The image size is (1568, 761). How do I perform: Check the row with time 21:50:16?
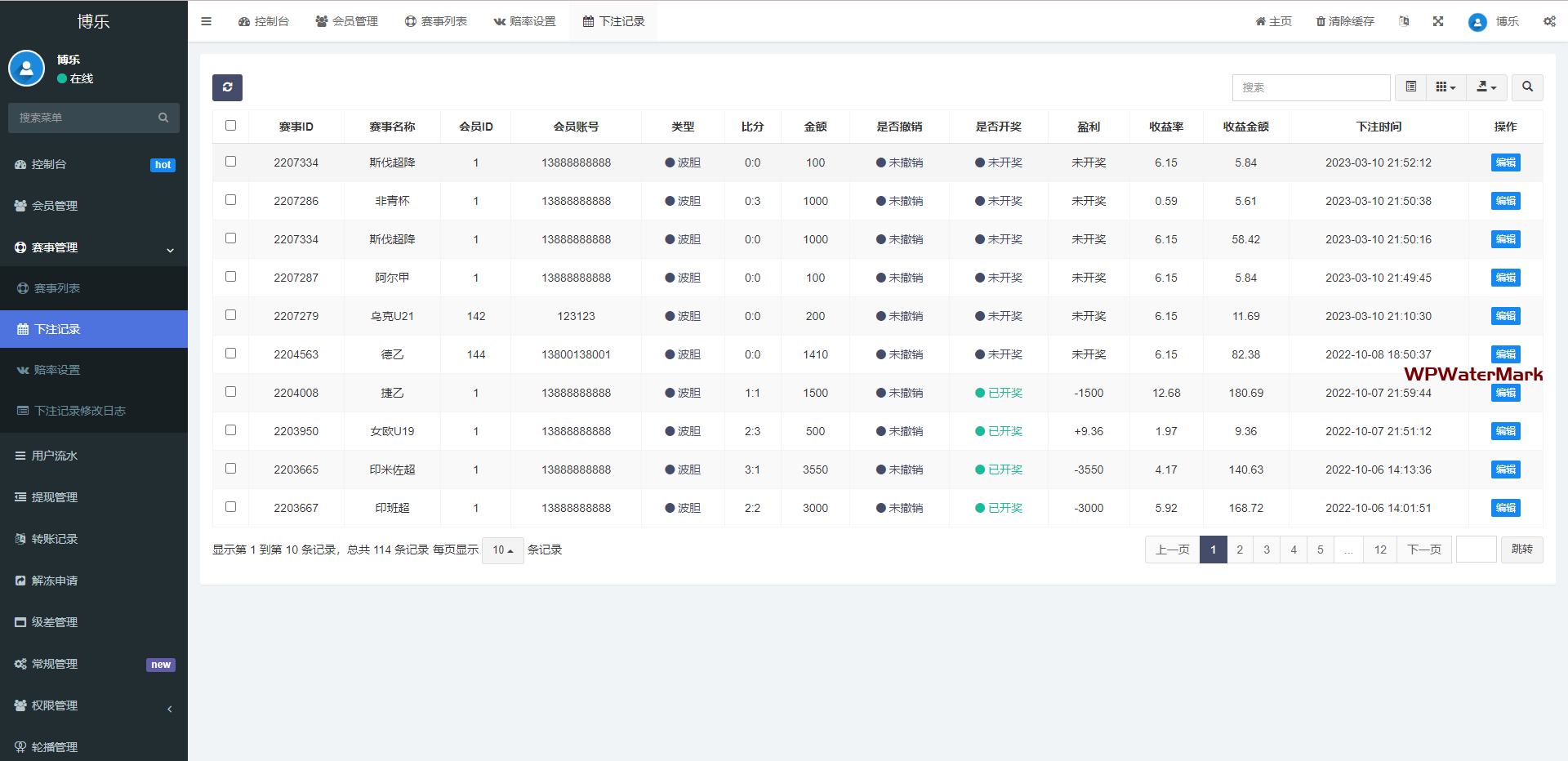pyautogui.click(x=230, y=238)
